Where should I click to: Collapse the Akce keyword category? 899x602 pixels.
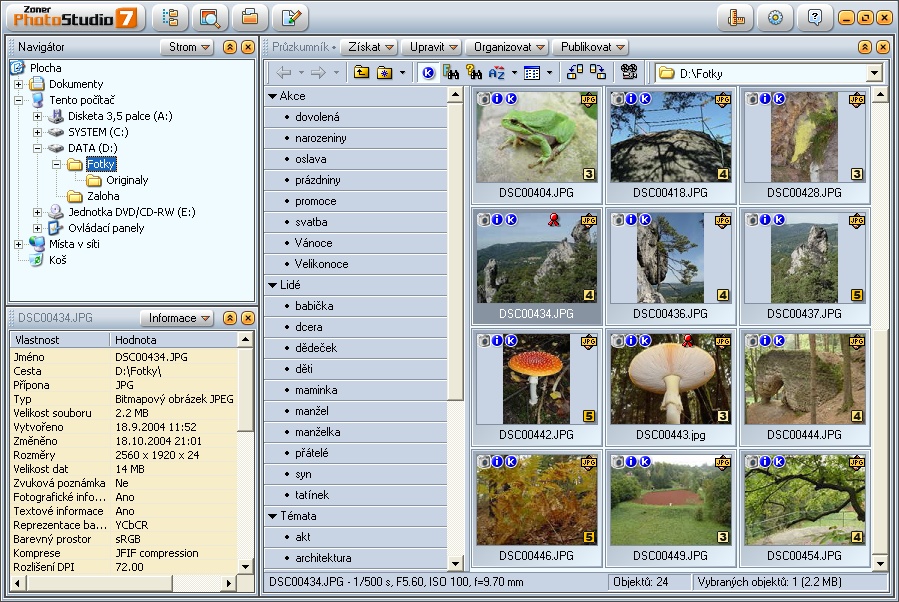(x=272, y=97)
